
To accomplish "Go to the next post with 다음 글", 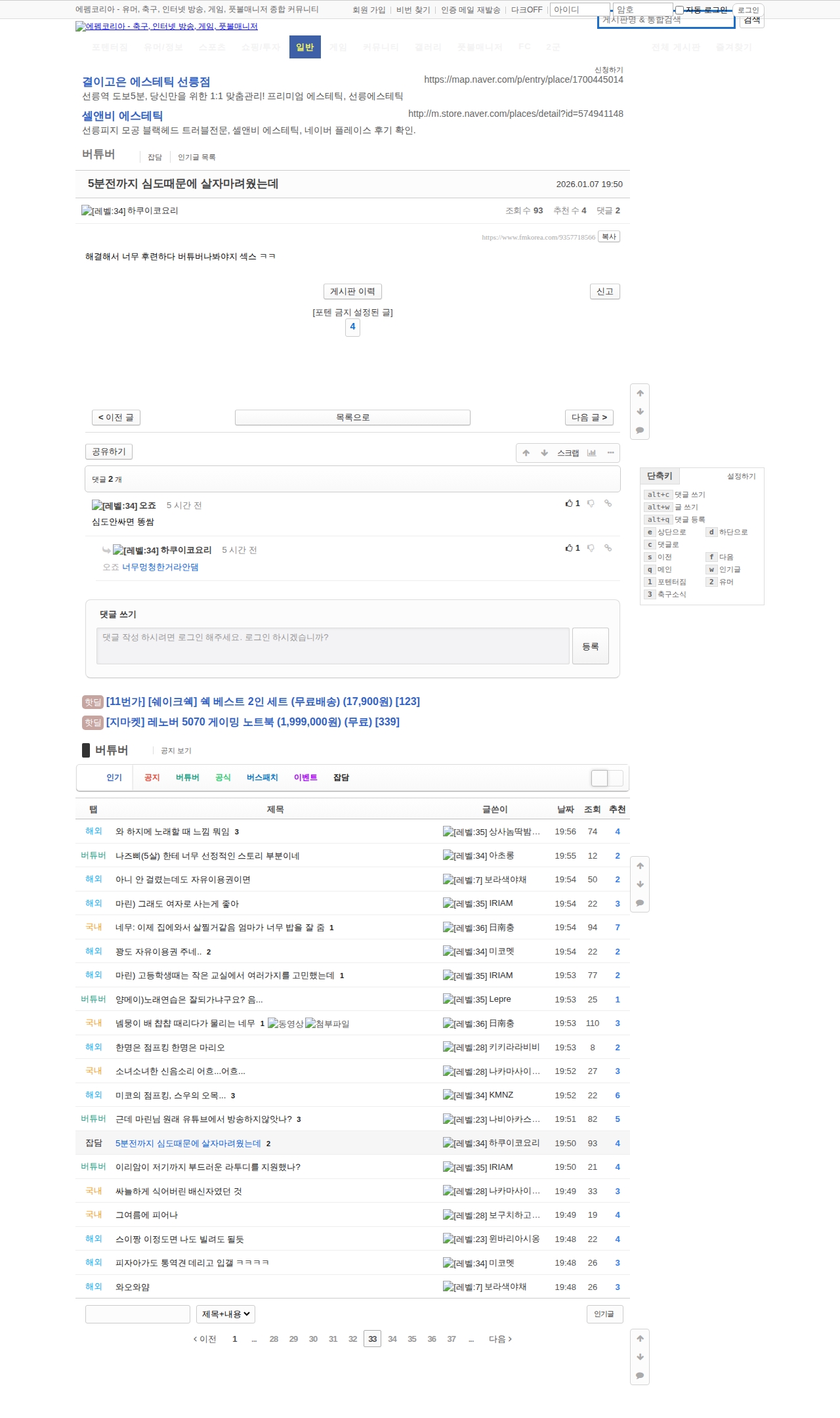I will point(589,418).
